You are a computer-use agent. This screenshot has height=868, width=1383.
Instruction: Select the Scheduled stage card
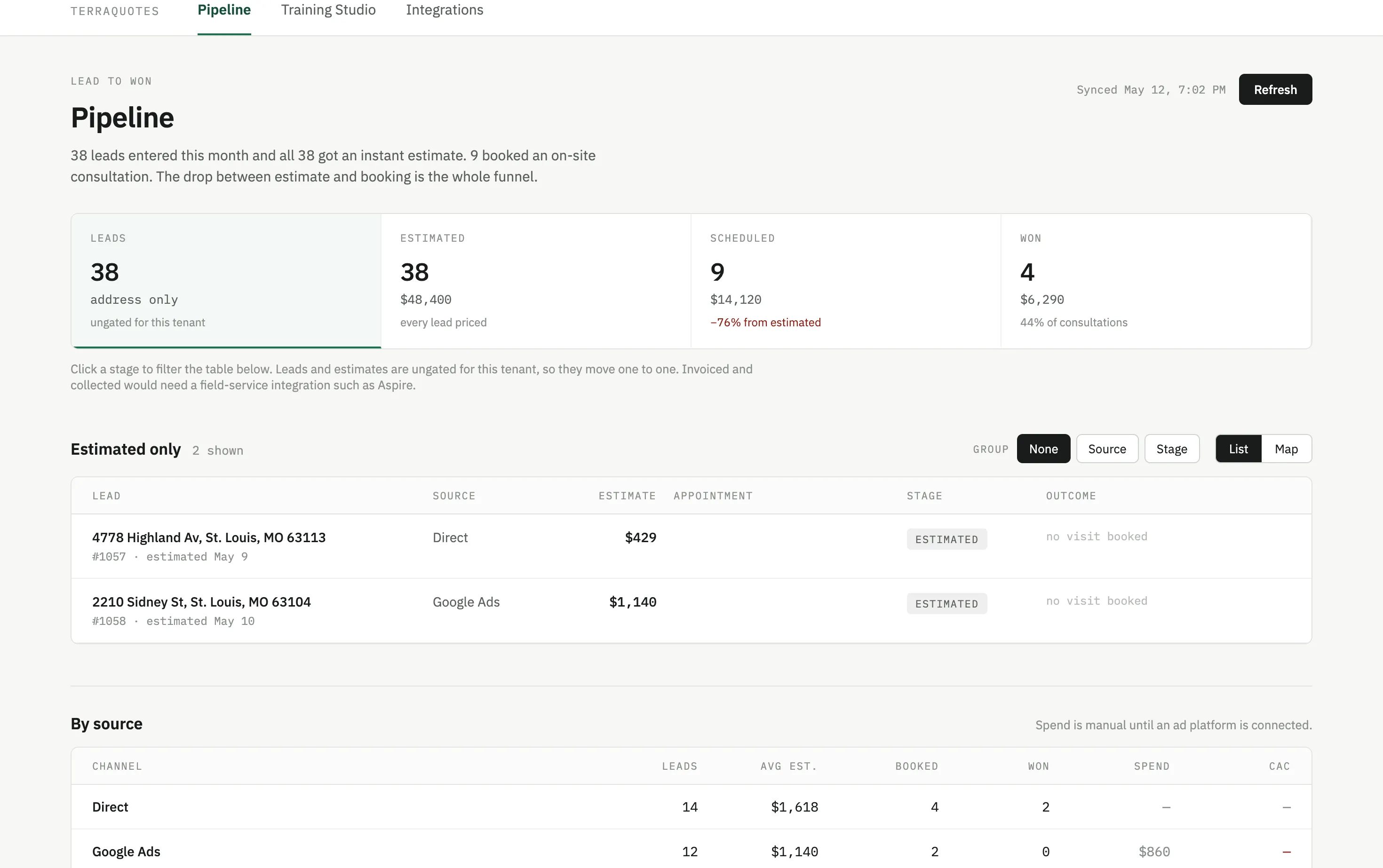click(845, 281)
